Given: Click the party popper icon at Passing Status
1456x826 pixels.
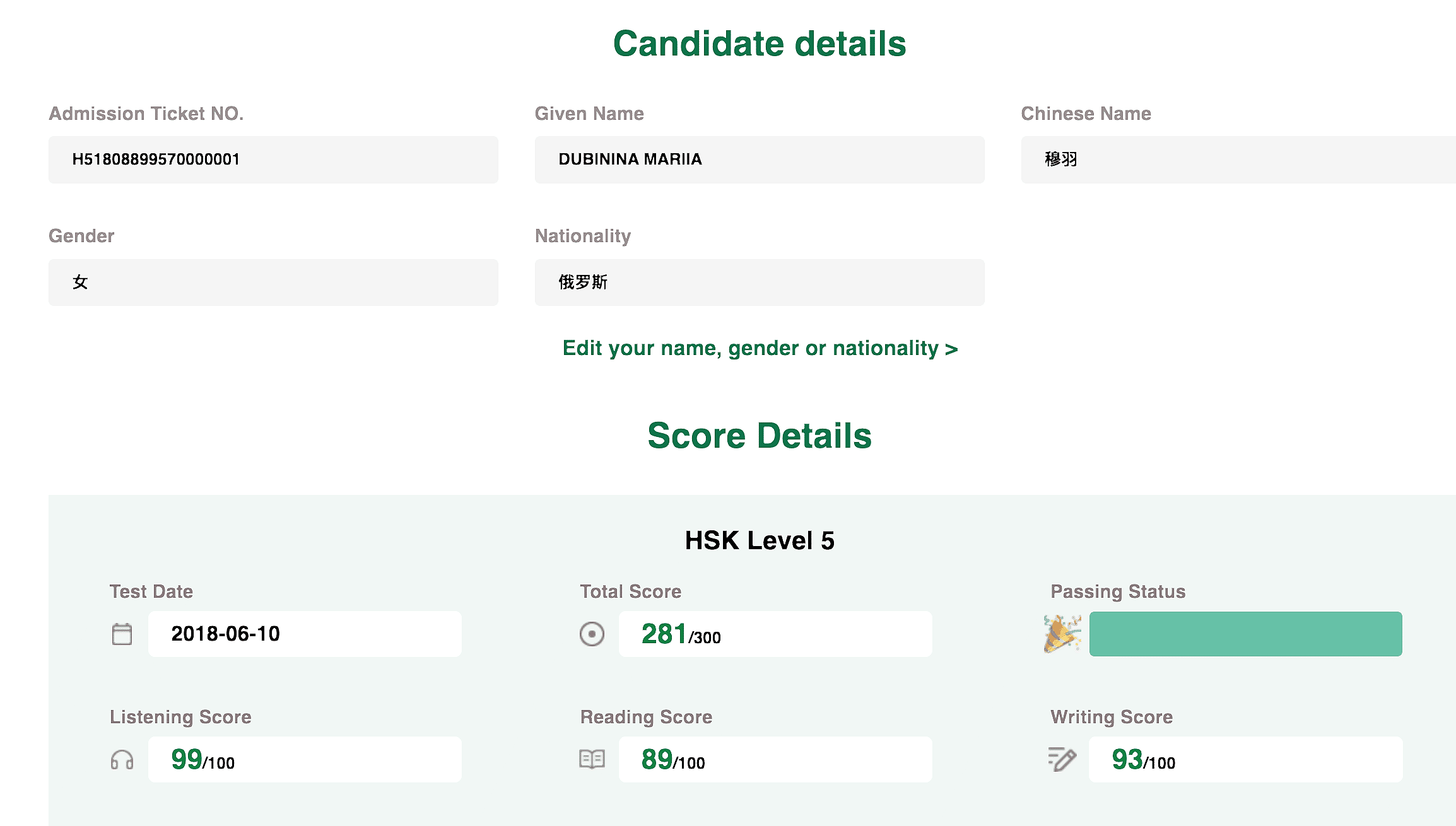Looking at the screenshot, I should pyautogui.click(x=1062, y=634).
